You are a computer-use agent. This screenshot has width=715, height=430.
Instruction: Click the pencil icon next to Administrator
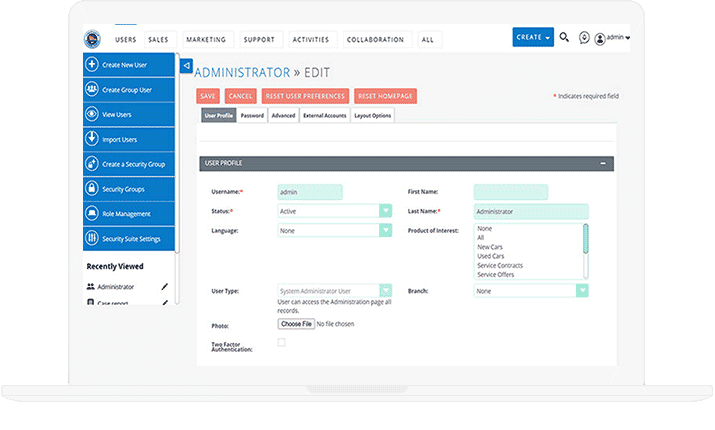click(165, 287)
